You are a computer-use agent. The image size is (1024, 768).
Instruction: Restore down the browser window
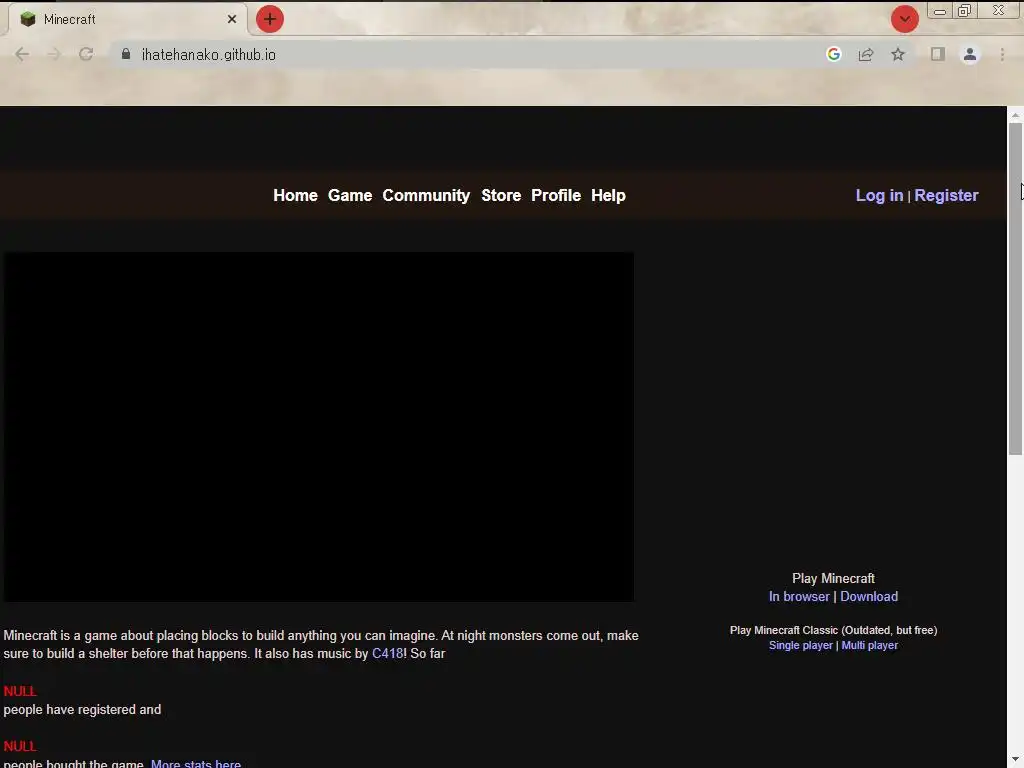pyautogui.click(x=965, y=11)
